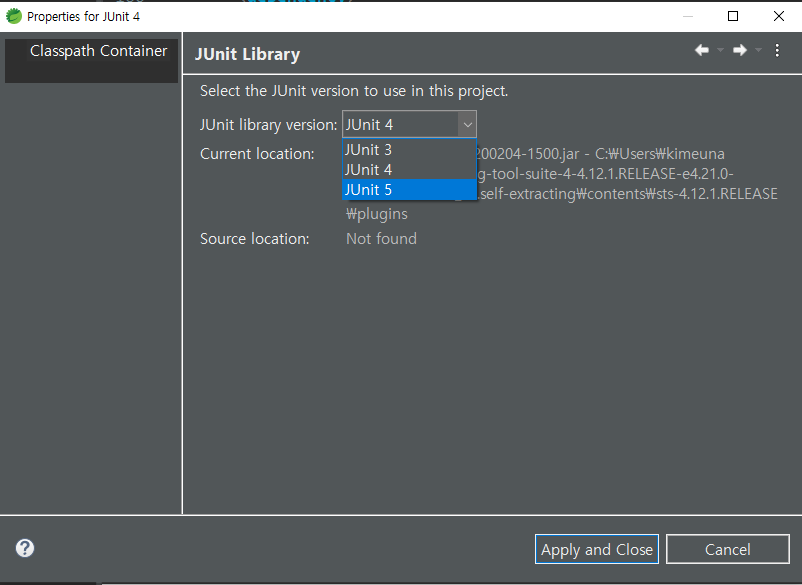Screen dimensions: 802x585
Task: Close the Properties for JUnit 4 window
Action: [778, 16]
